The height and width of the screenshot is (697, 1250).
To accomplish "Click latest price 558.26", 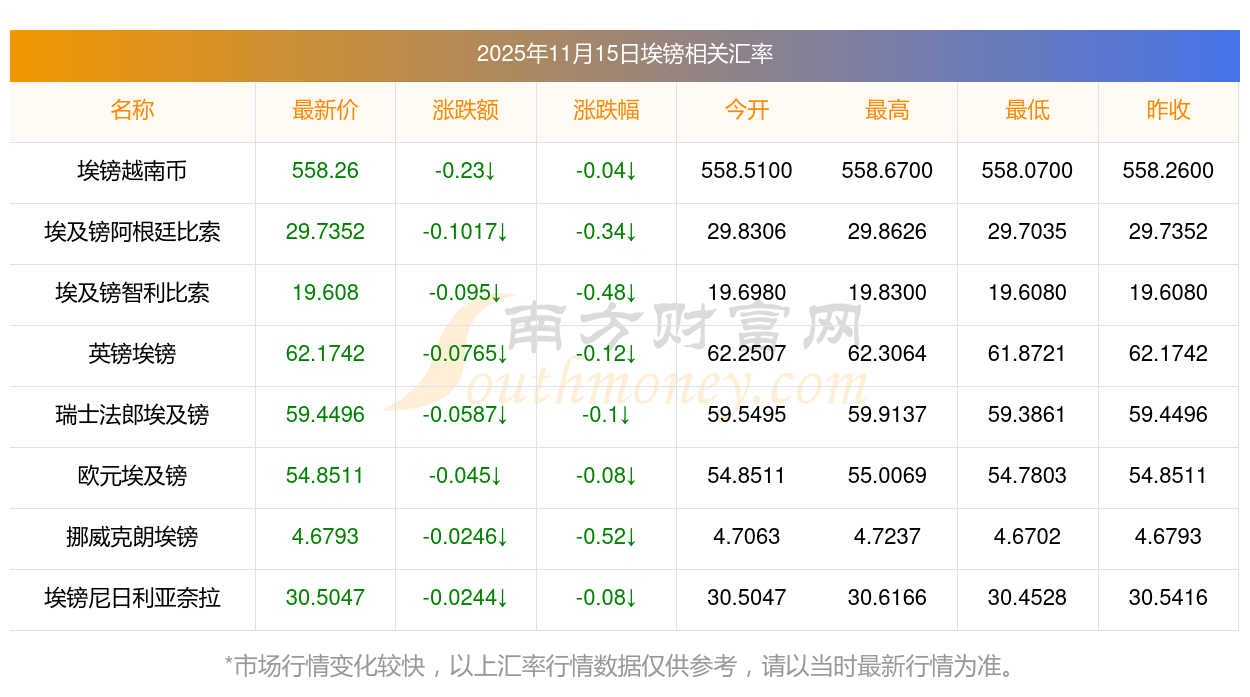I will (x=325, y=171).
